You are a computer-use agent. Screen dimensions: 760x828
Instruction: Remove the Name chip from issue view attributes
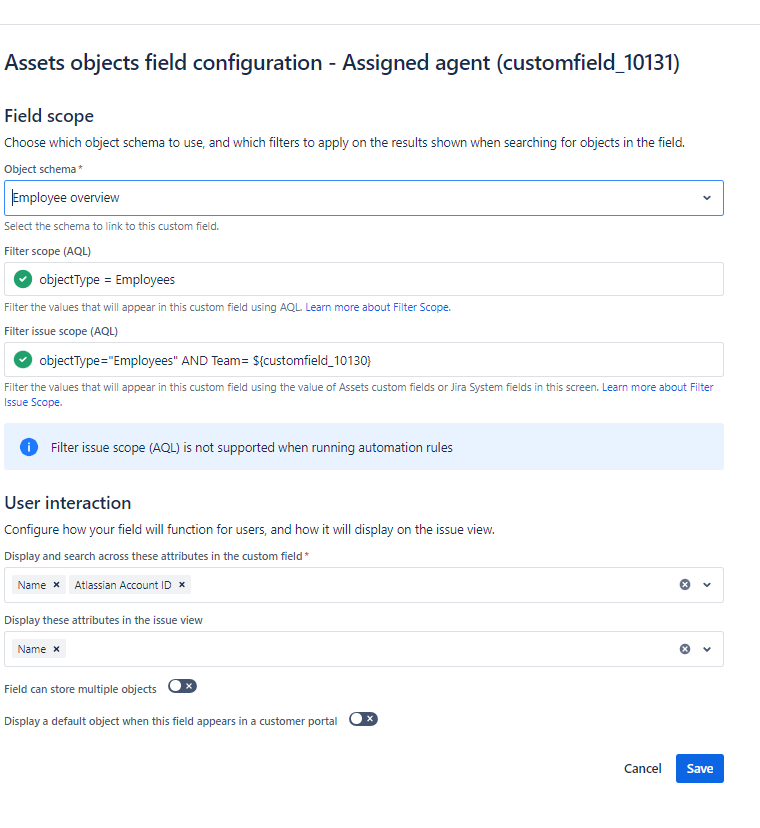(x=56, y=648)
